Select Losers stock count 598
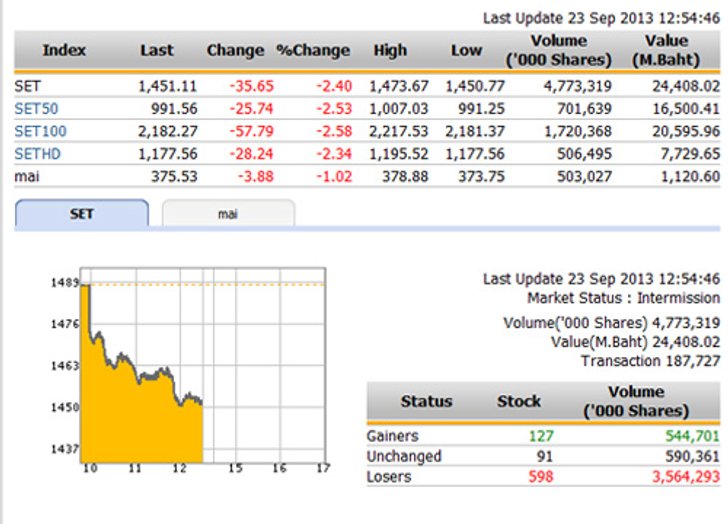 tap(541, 477)
